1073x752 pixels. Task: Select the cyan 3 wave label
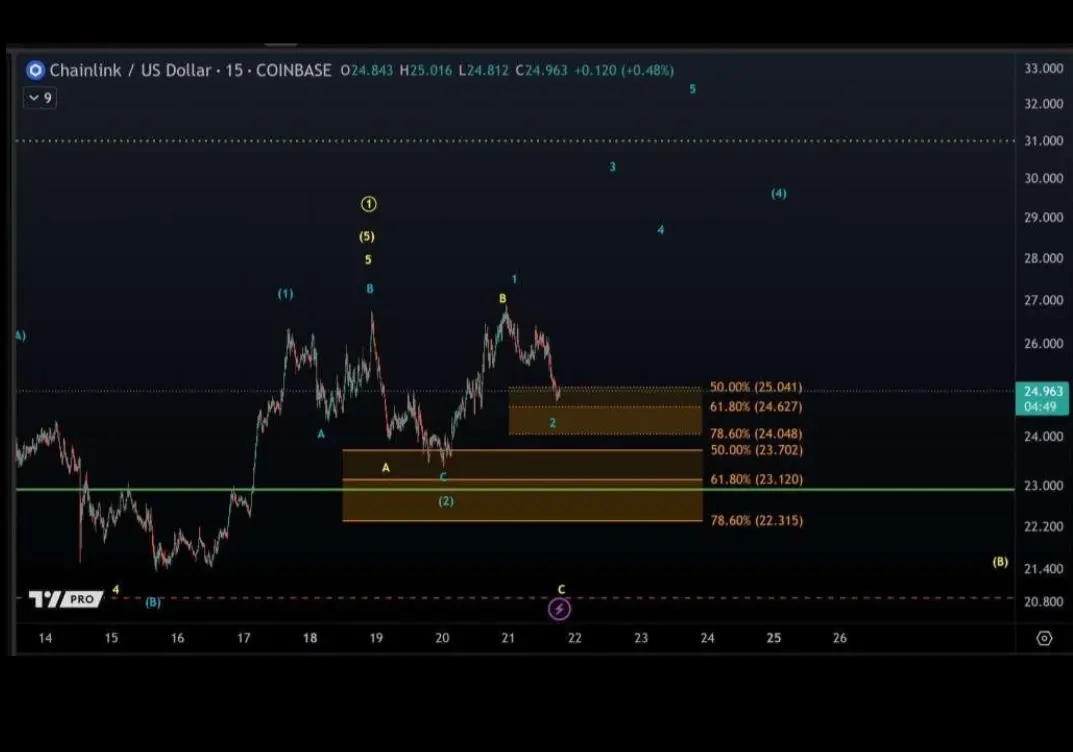click(612, 166)
